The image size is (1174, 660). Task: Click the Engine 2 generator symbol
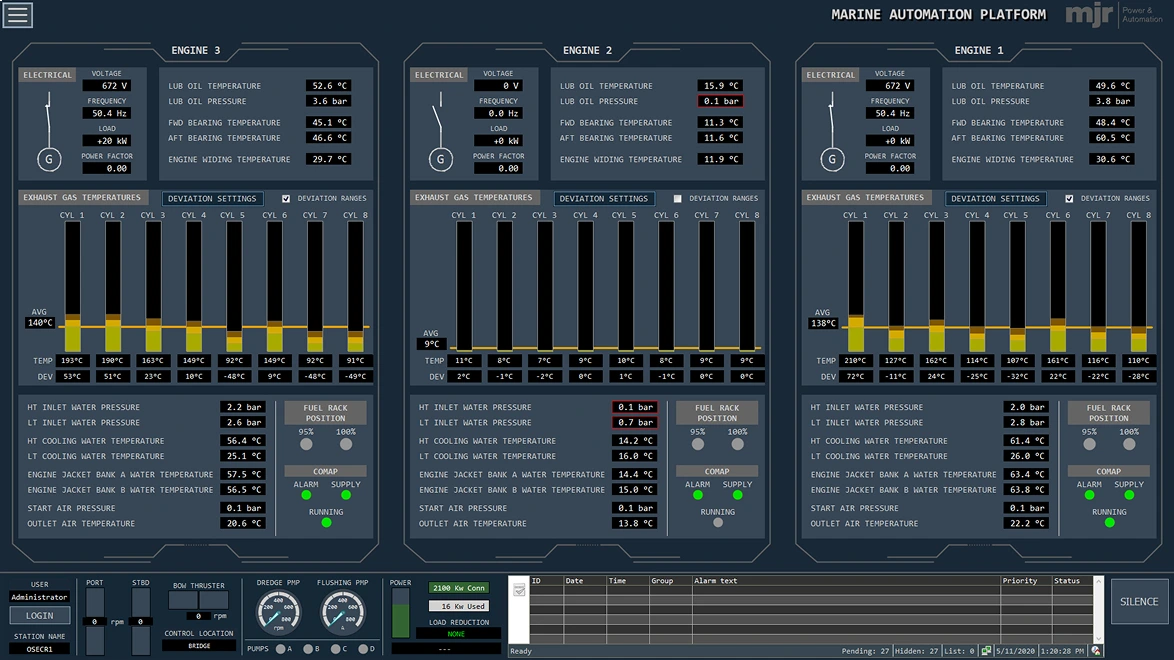click(x=441, y=159)
